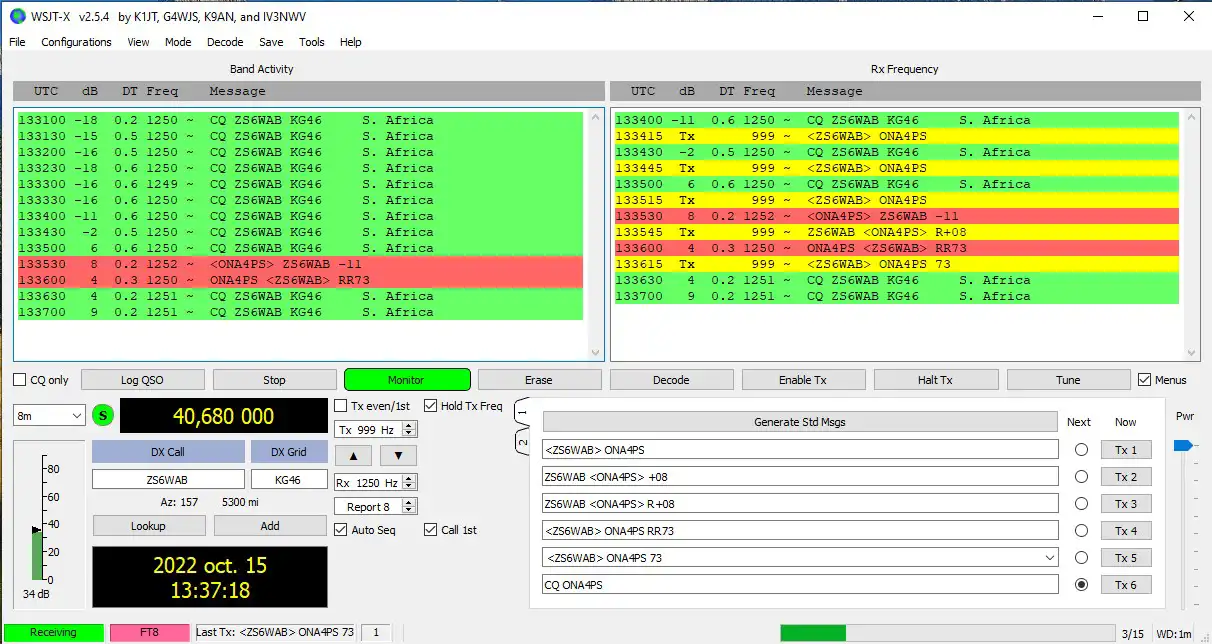Image resolution: width=1212 pixels, height=644 pixels.
Task: Click the Erase button
Action: click(x=539, y=380)
